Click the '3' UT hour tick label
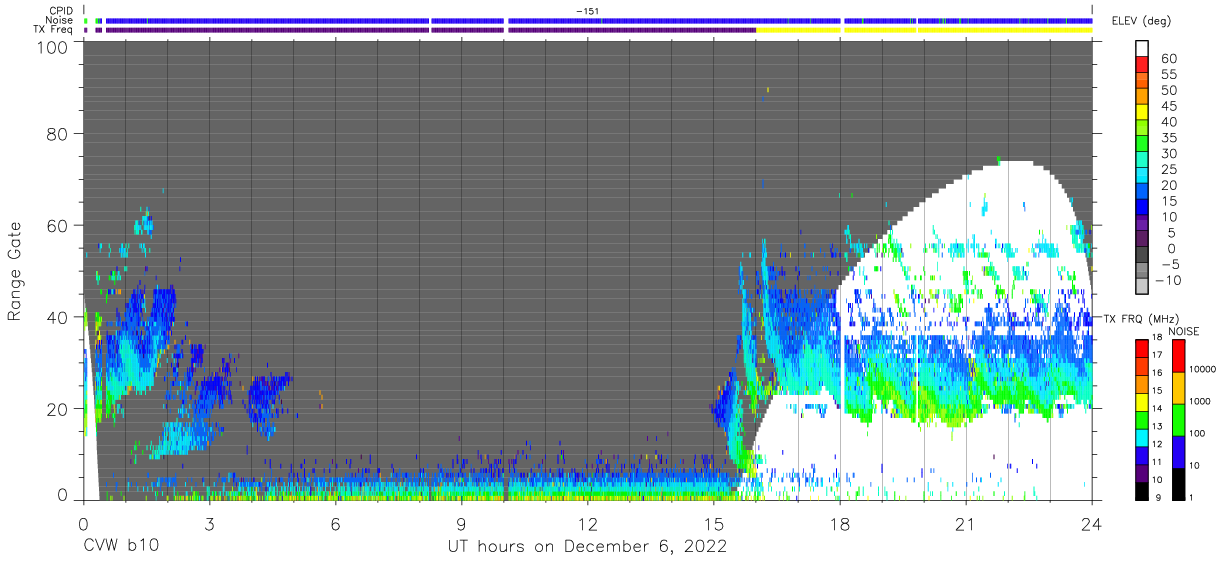 (209, 523)
